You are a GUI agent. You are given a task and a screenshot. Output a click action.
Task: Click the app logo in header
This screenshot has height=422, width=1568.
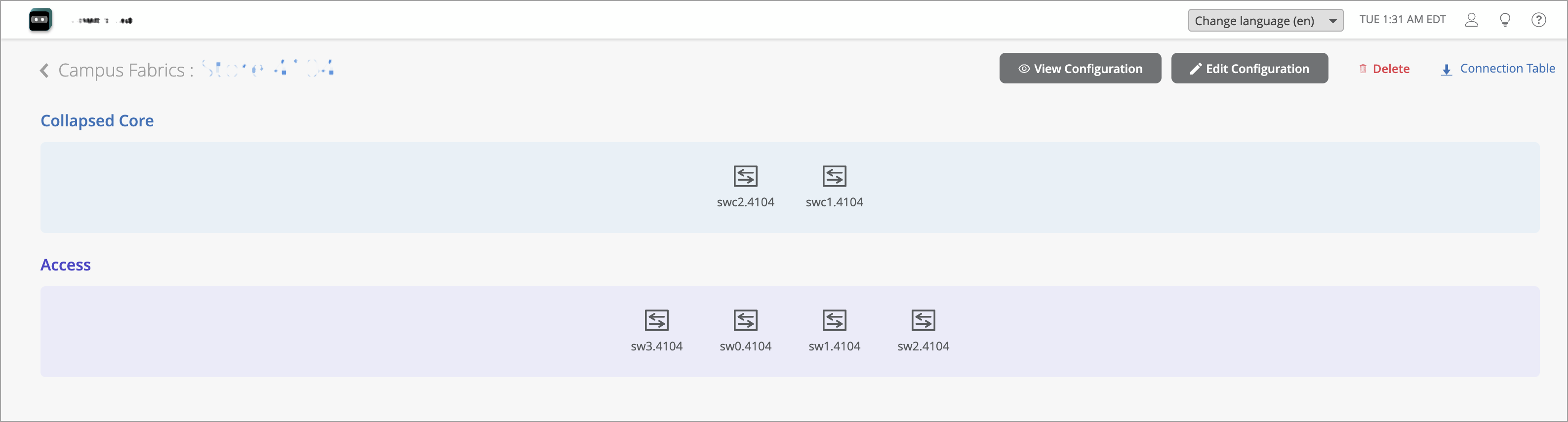pos(40,20)
